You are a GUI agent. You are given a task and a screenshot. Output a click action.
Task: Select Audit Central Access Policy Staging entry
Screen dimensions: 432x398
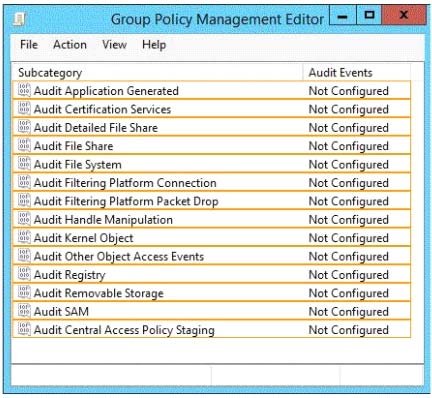coord(211,329)
